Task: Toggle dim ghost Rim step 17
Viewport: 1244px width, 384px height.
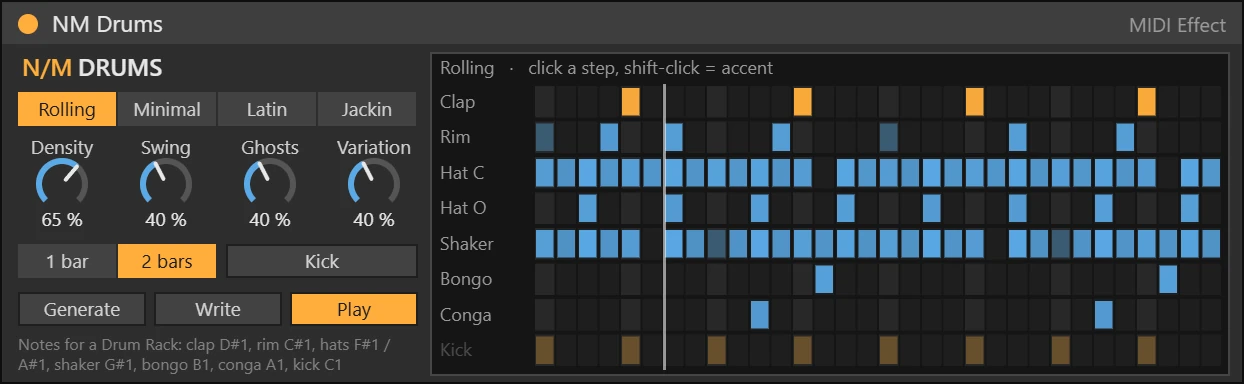Action: coord(889,137)
